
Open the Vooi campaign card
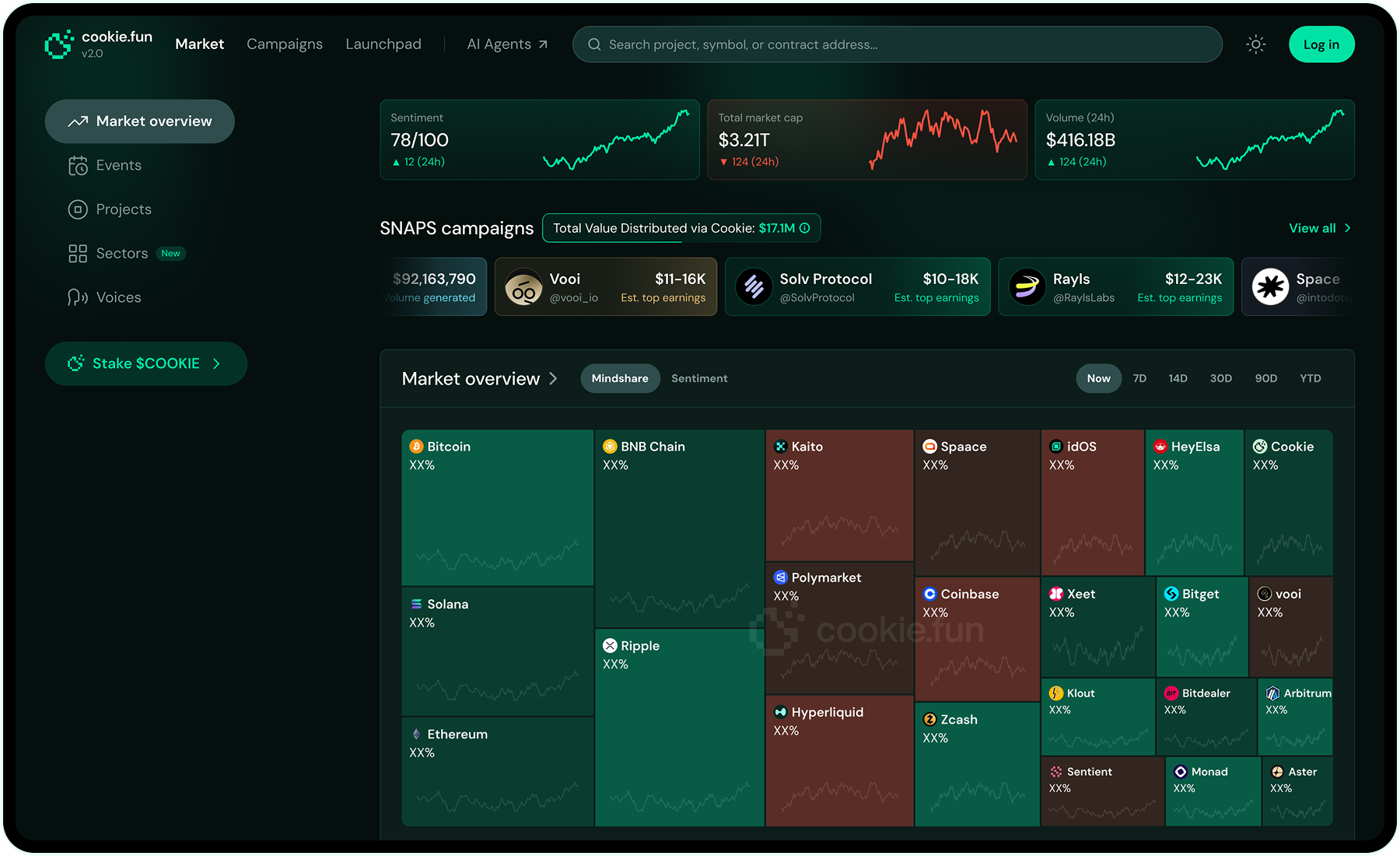(x=606, y=287)
